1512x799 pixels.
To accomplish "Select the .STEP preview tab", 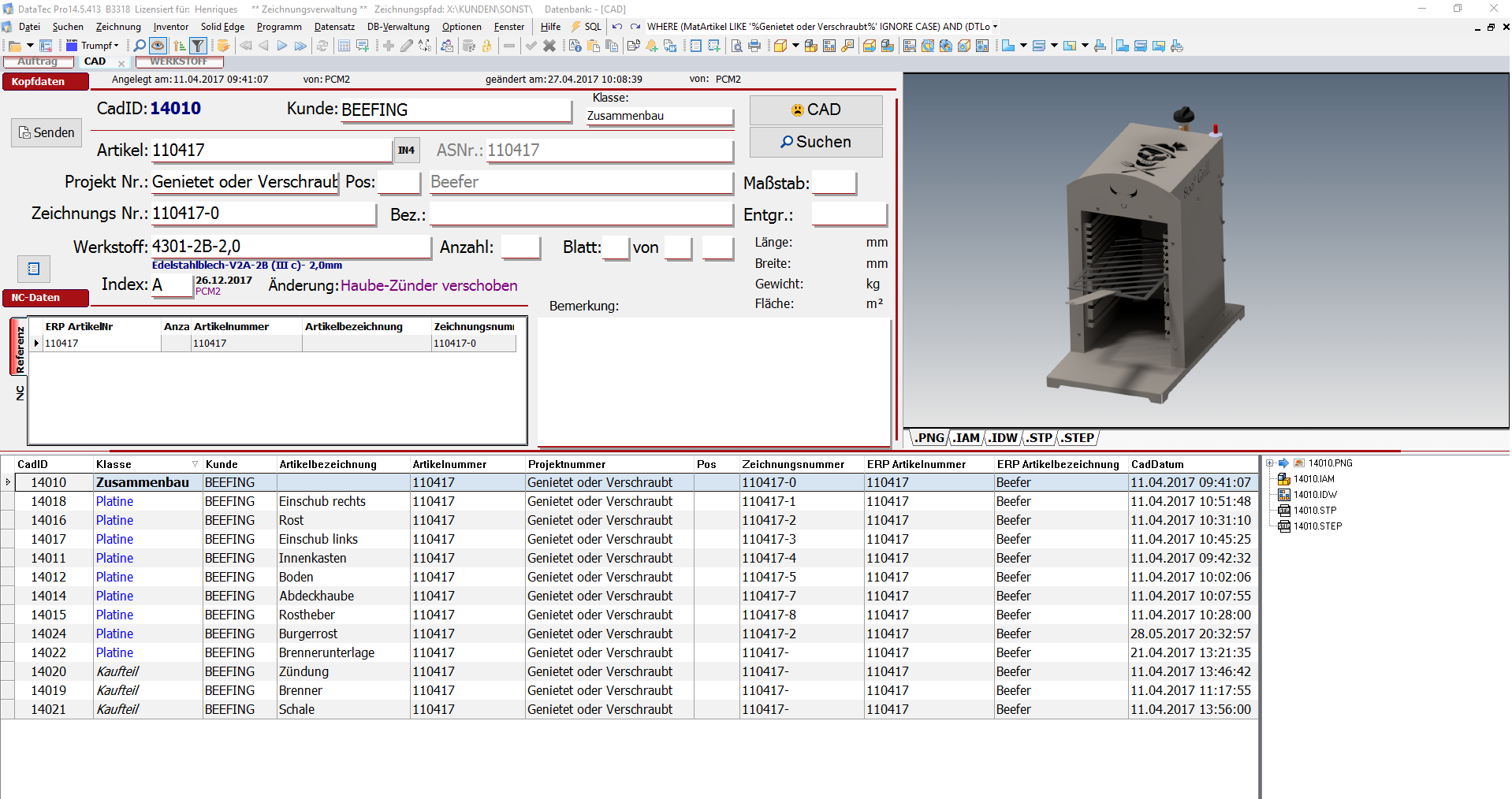I will click(x=1078, y=438).
